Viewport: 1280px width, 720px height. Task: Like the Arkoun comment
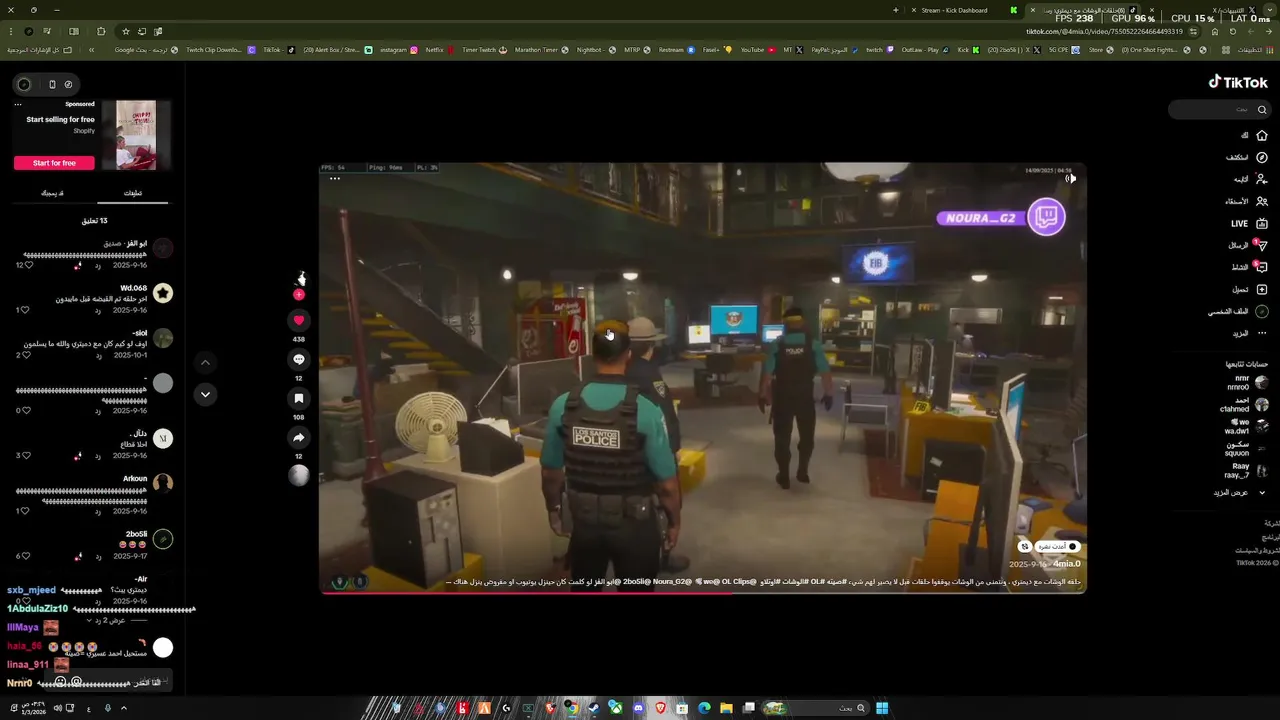[x=27, y=511]
